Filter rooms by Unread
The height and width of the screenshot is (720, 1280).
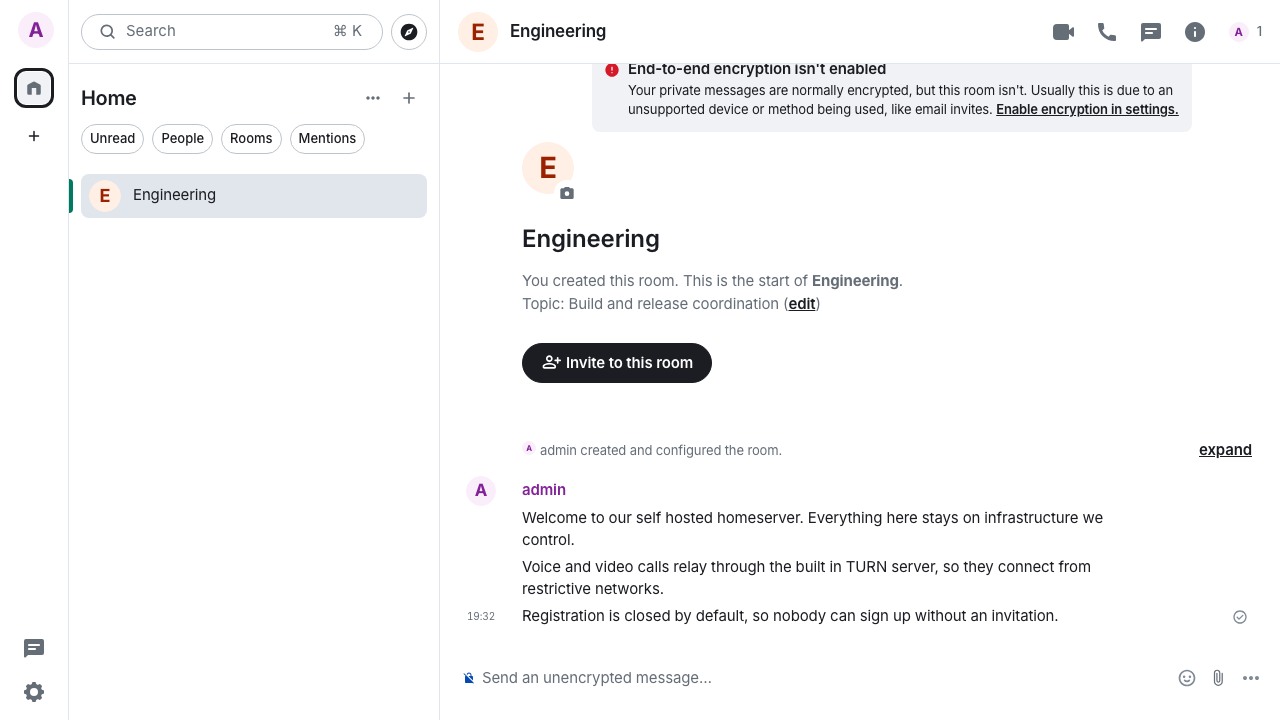(x=112, y=139)
